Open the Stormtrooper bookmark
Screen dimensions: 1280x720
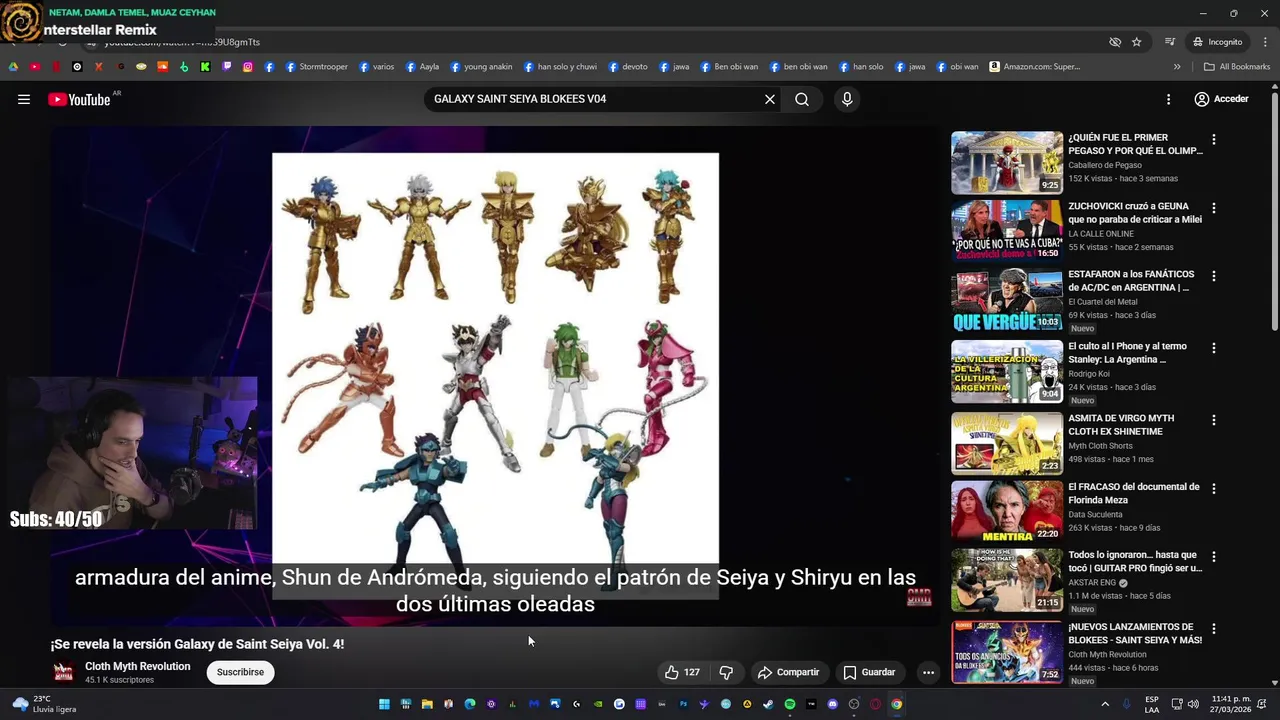[x=316, y=67]
